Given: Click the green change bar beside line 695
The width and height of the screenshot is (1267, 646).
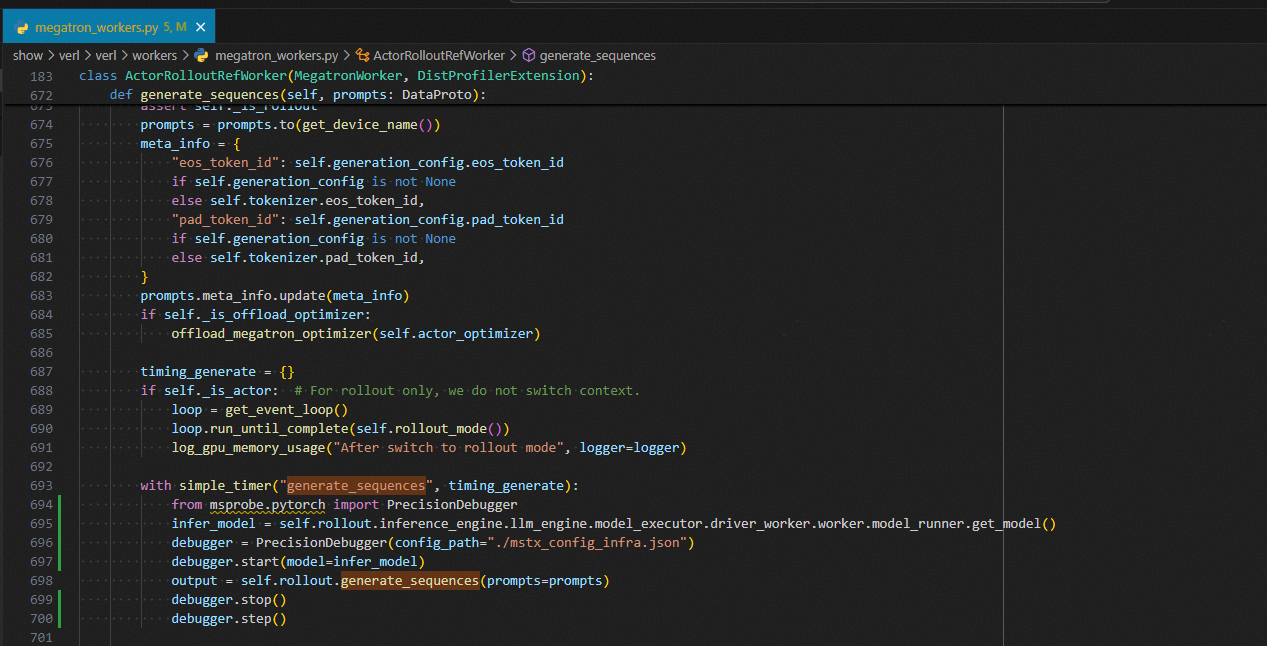Looking at the screenshot, I should (60, 524).
